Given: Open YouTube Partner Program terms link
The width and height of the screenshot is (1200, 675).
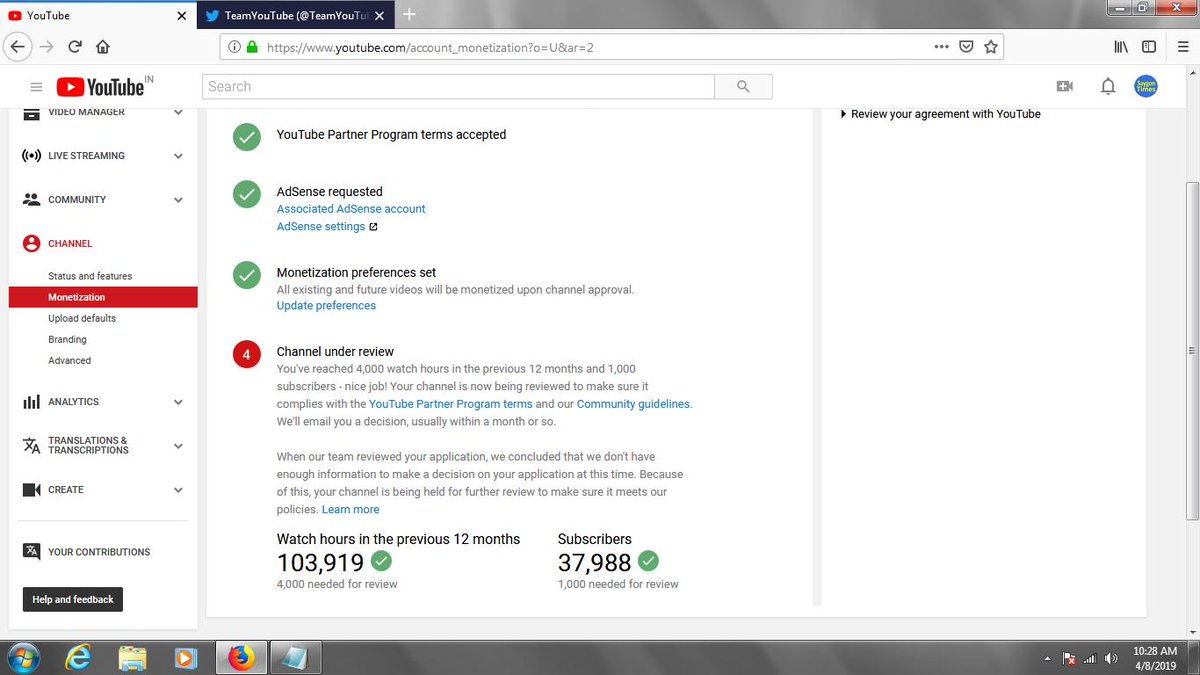Looking at the screenshot, I should (x=451, y=404).
